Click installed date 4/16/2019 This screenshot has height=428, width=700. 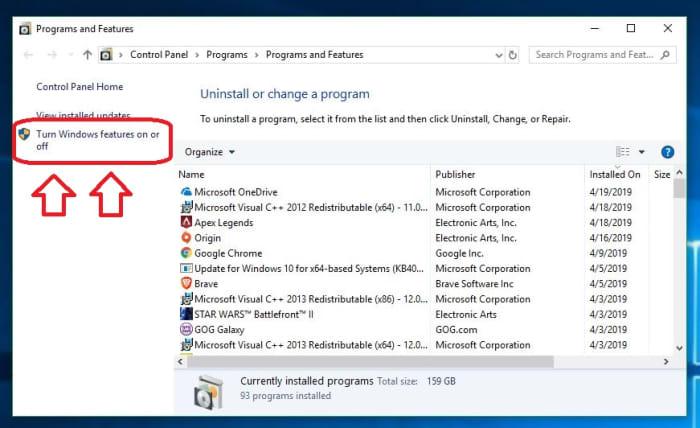tap(610, 237)
